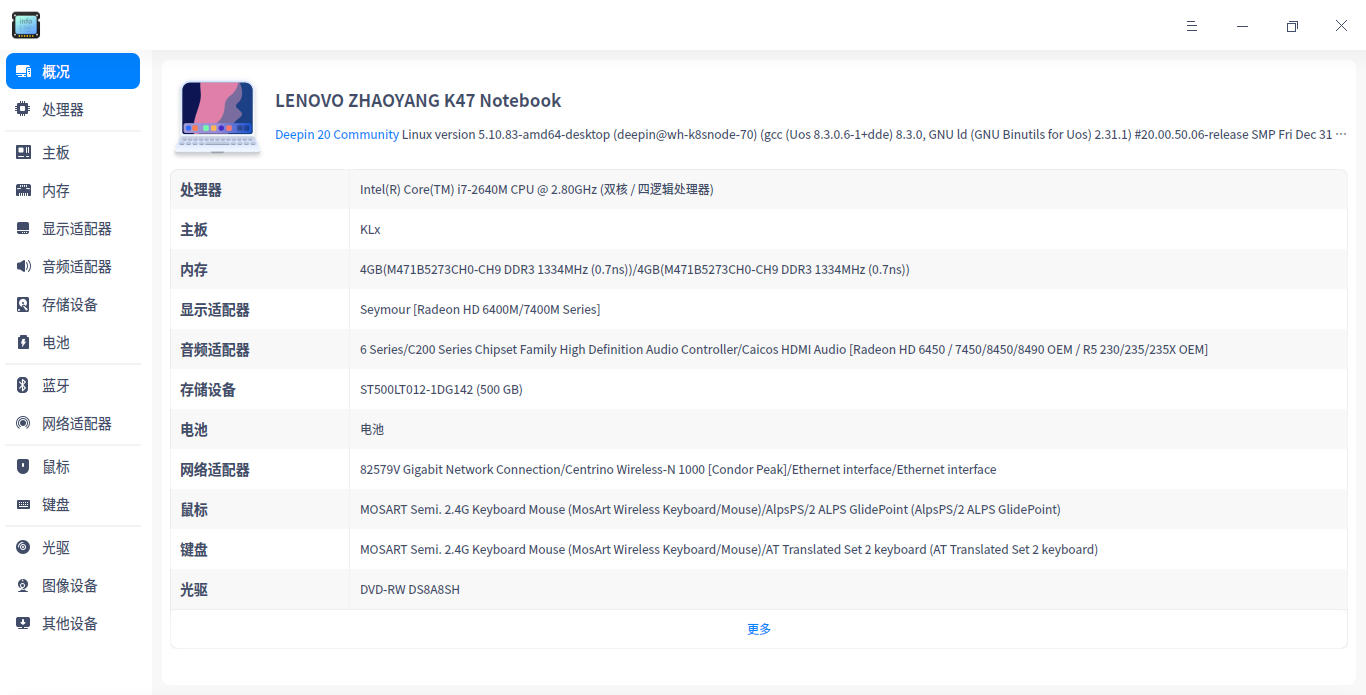Select 主板 (Motherboard) in the sidebar
This screenshot has width=1366, height=695.
pyautogui.click(x=55, y=151)
